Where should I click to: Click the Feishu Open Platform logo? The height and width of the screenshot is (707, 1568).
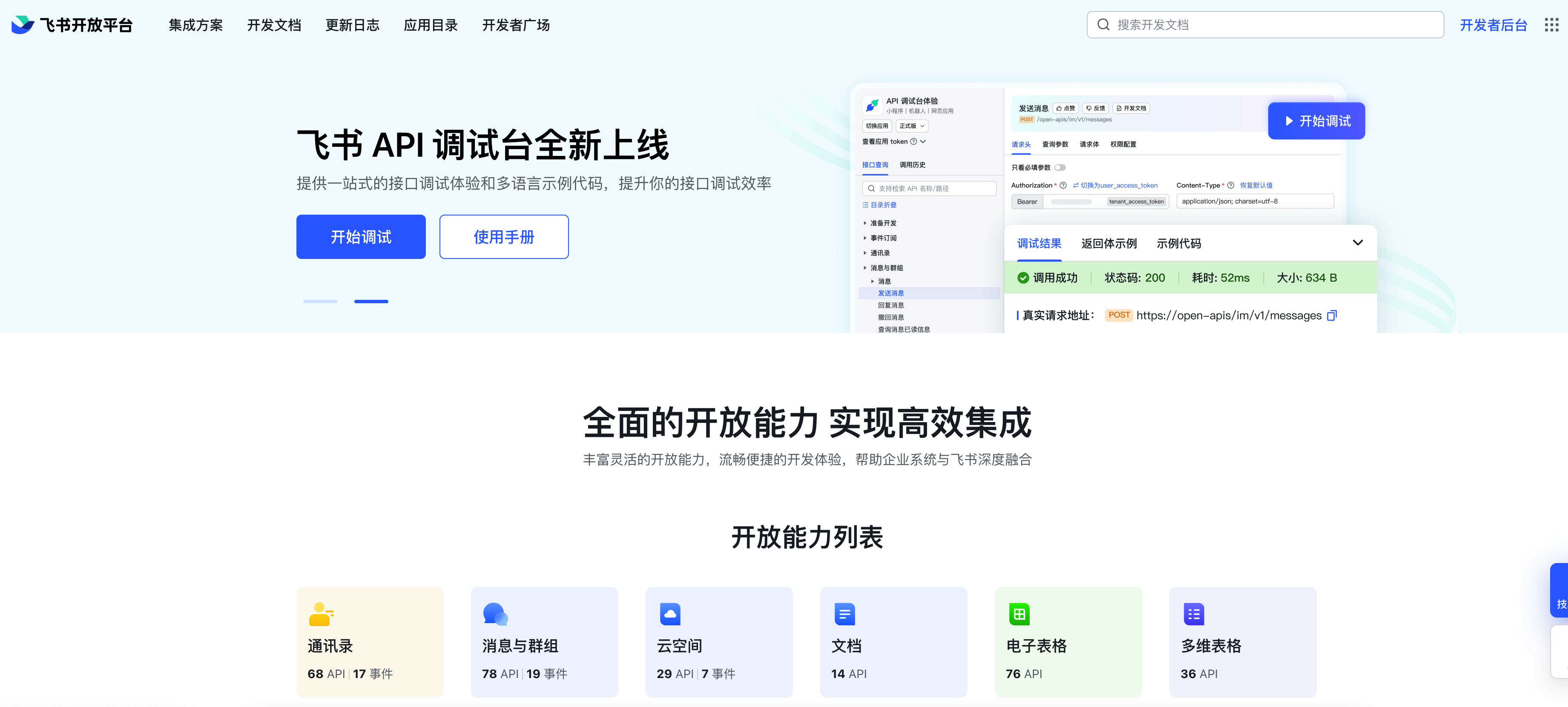click(72, 25)
